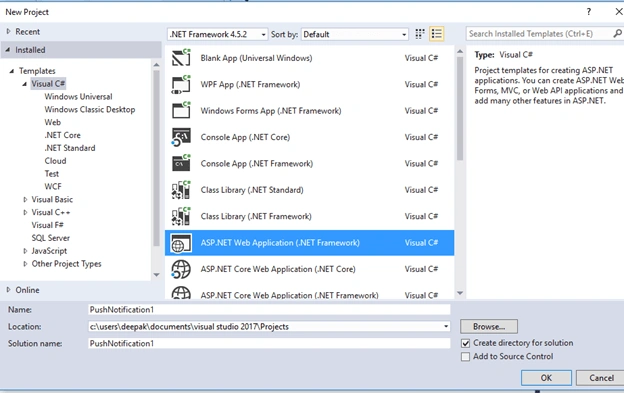The height and width of the screenshot is (393, 624).
Task: Open the Sort by Default dropdown
Action: click(355, 34)
